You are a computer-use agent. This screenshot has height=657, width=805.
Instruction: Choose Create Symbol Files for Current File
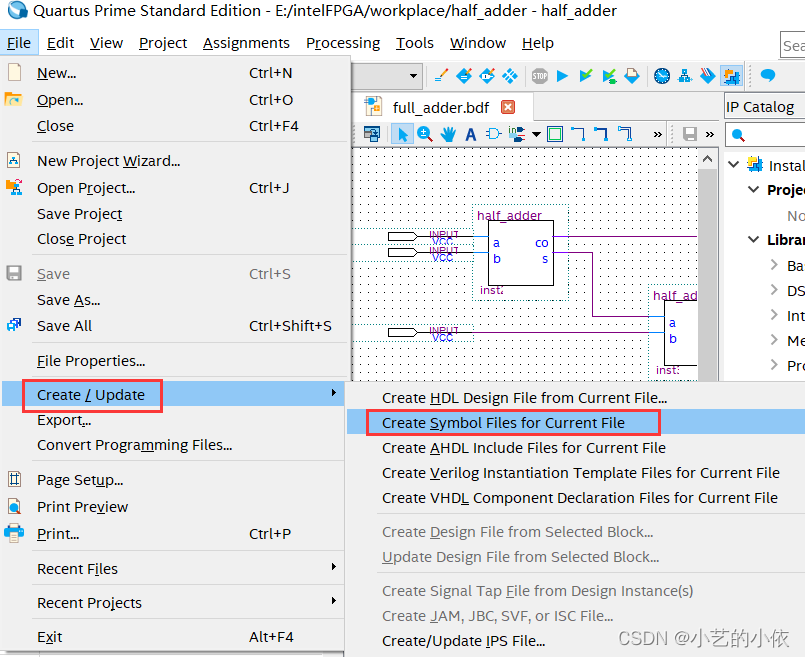(x=576, y=422)
